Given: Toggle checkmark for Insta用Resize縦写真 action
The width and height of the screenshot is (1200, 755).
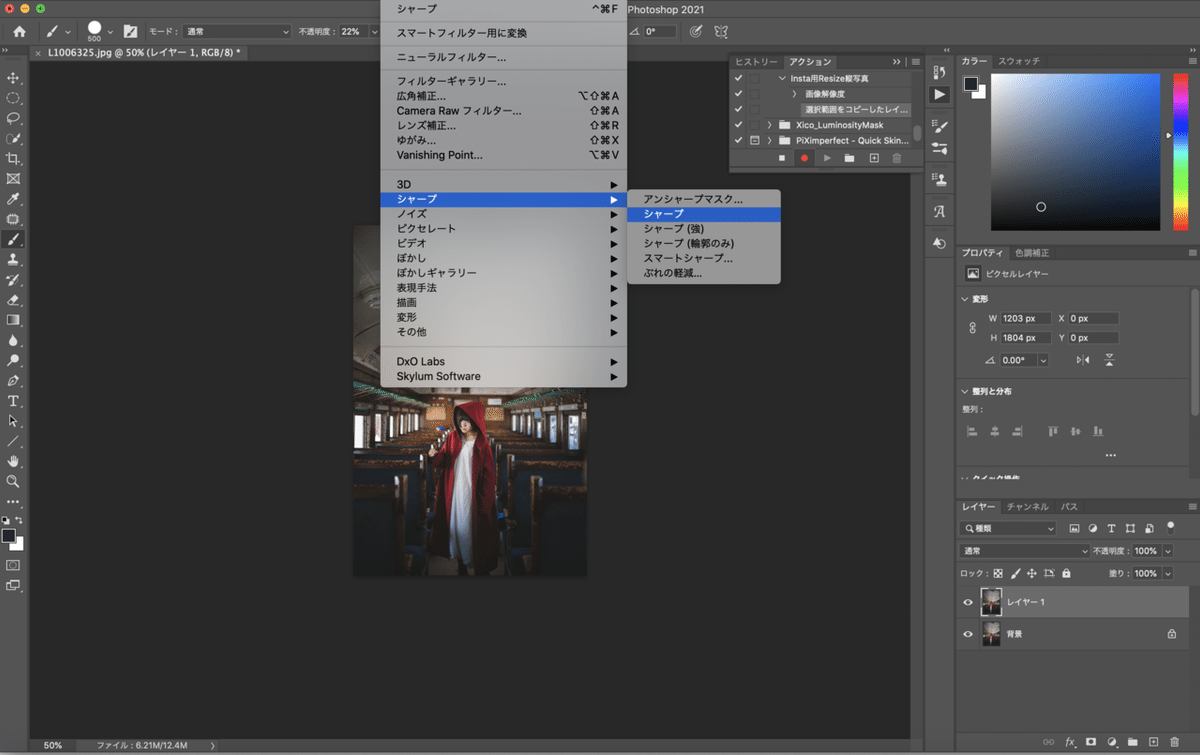Looking at the screenshot, I should [x=738, y=78].
